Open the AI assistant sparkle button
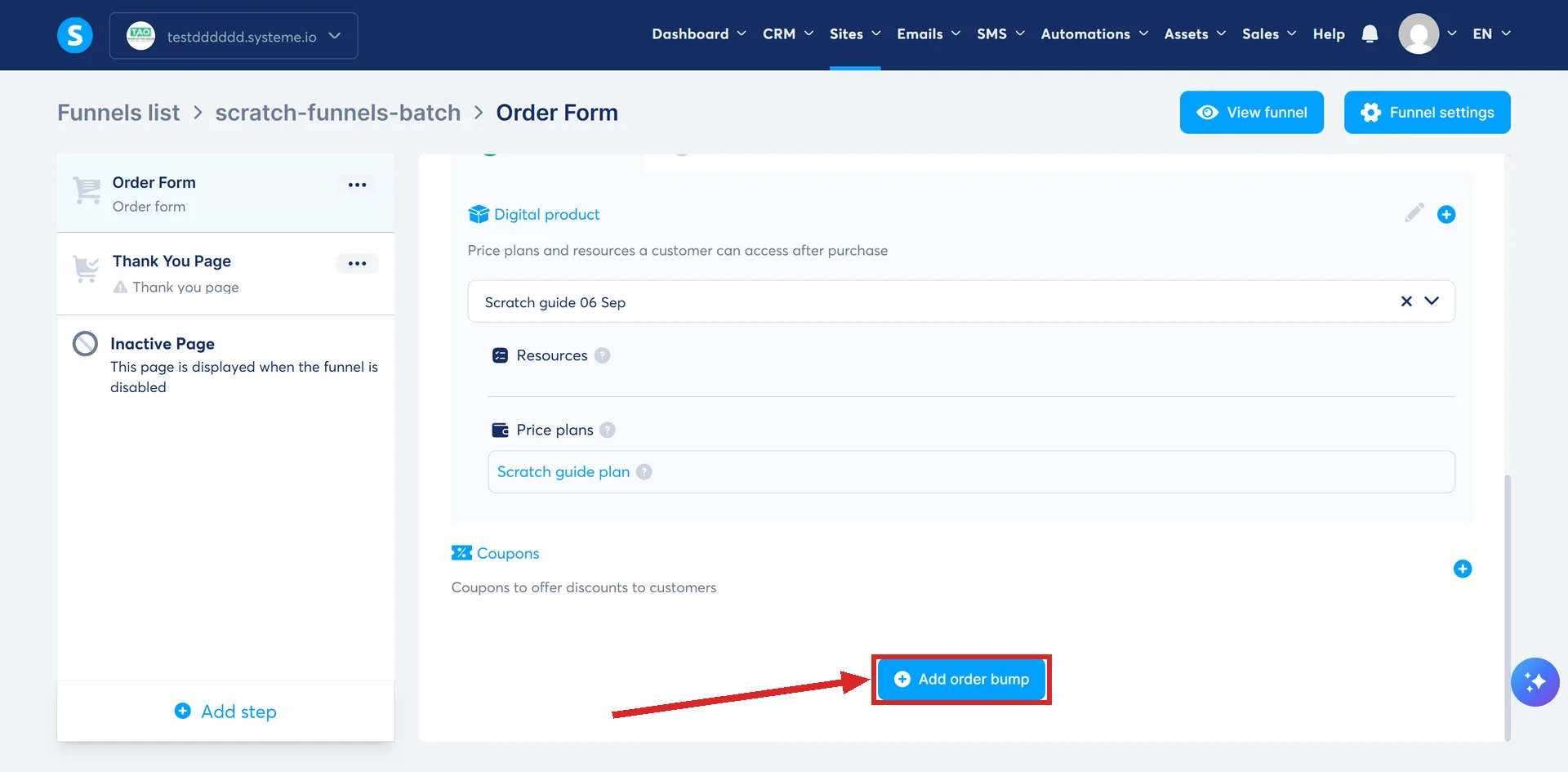The width and height of the screenshot is (1568, 772). 1535,682
